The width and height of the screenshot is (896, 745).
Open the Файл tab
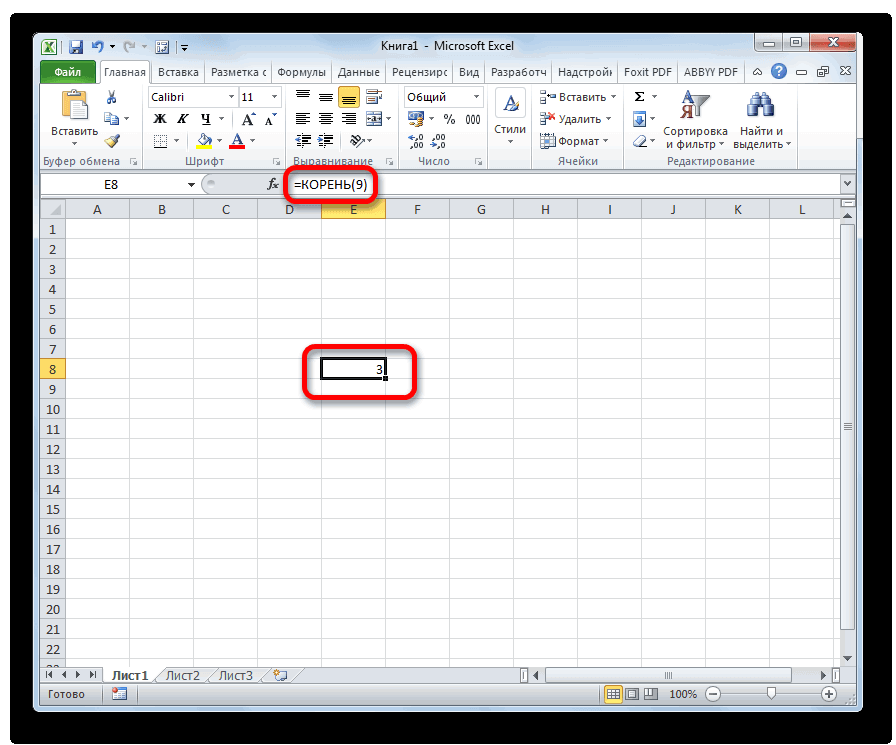pos(67,72)
